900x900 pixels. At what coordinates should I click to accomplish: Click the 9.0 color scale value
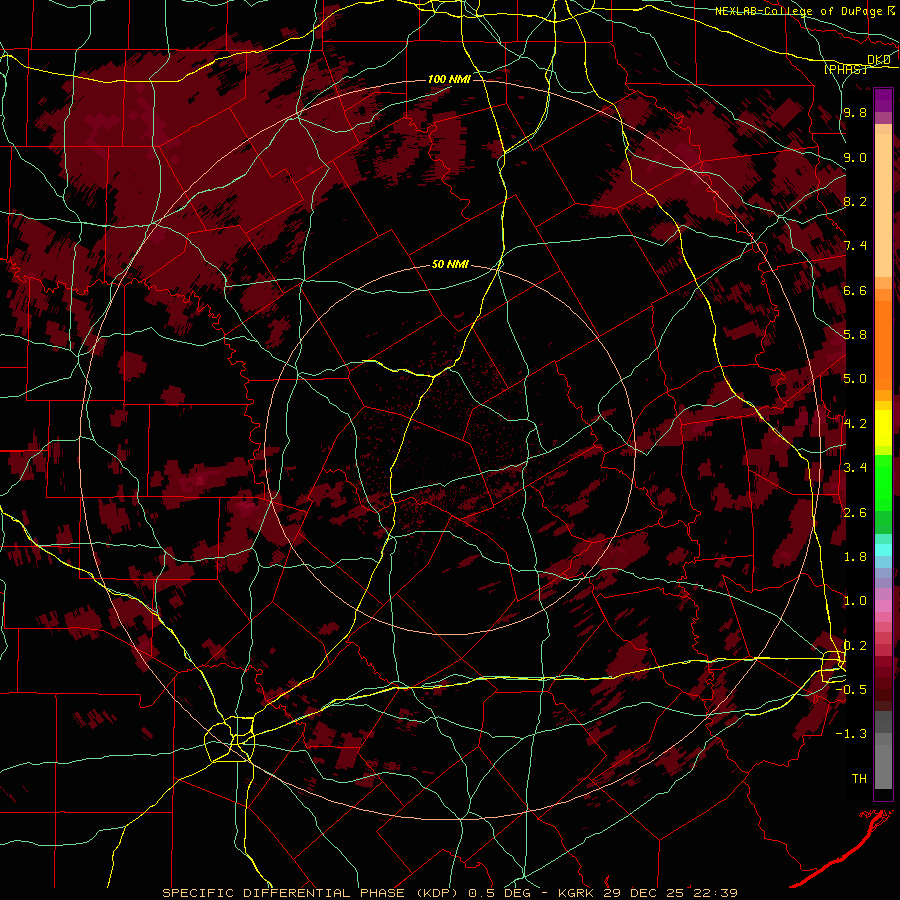tap(855, 157)
